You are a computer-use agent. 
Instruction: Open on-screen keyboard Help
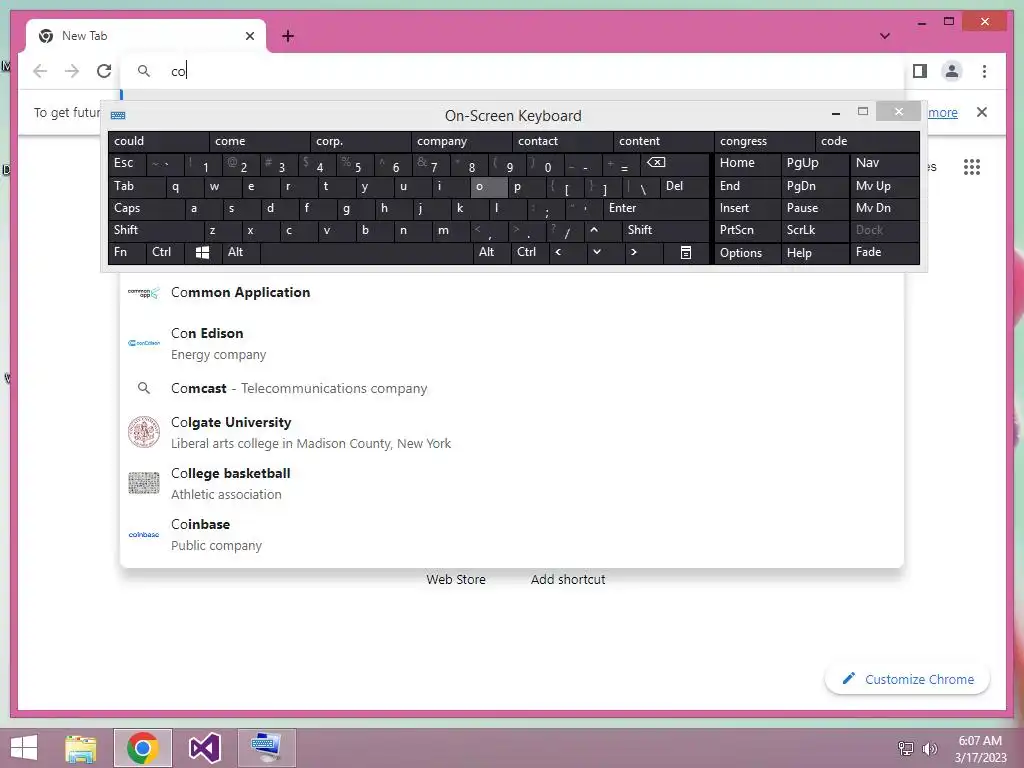(x=814, y=253)
